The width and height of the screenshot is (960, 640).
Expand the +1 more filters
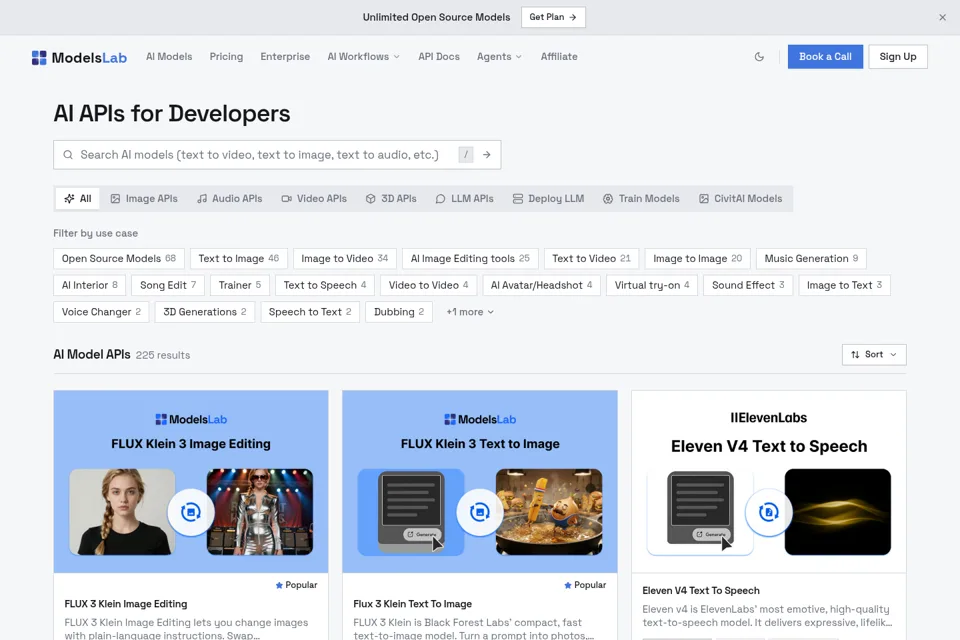pyautogui.click(x=470, y=312)
